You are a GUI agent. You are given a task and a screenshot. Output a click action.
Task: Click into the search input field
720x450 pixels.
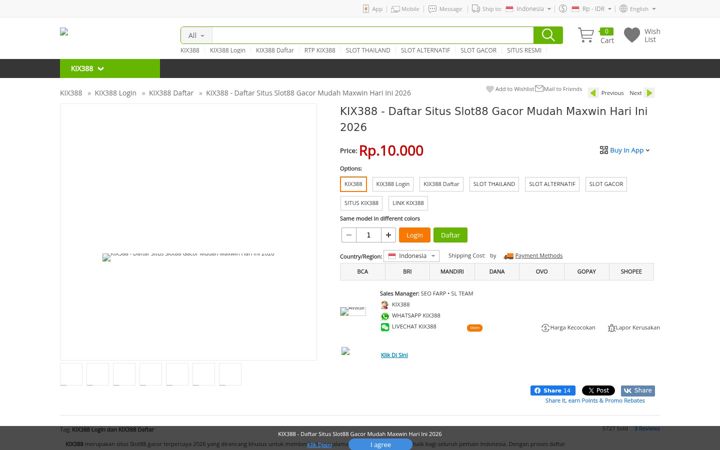point(372,35)
